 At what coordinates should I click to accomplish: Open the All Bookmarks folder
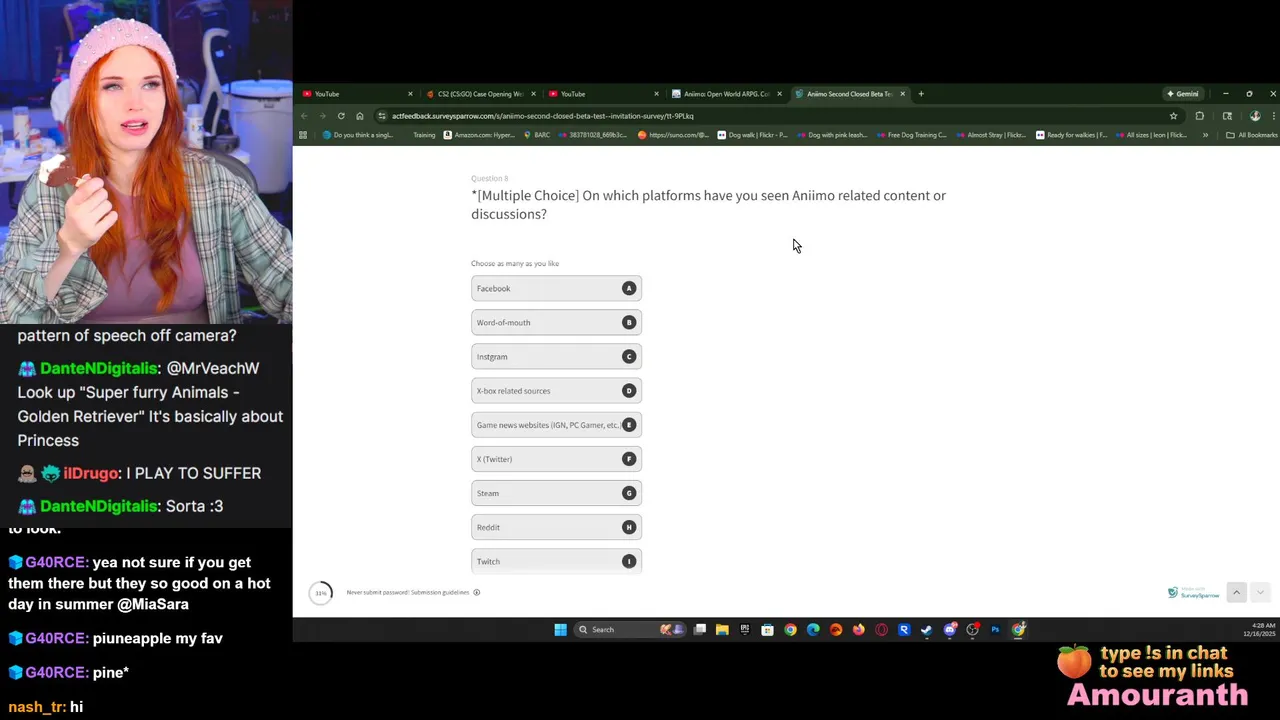pyautogui.click(x=1252, y=135)
